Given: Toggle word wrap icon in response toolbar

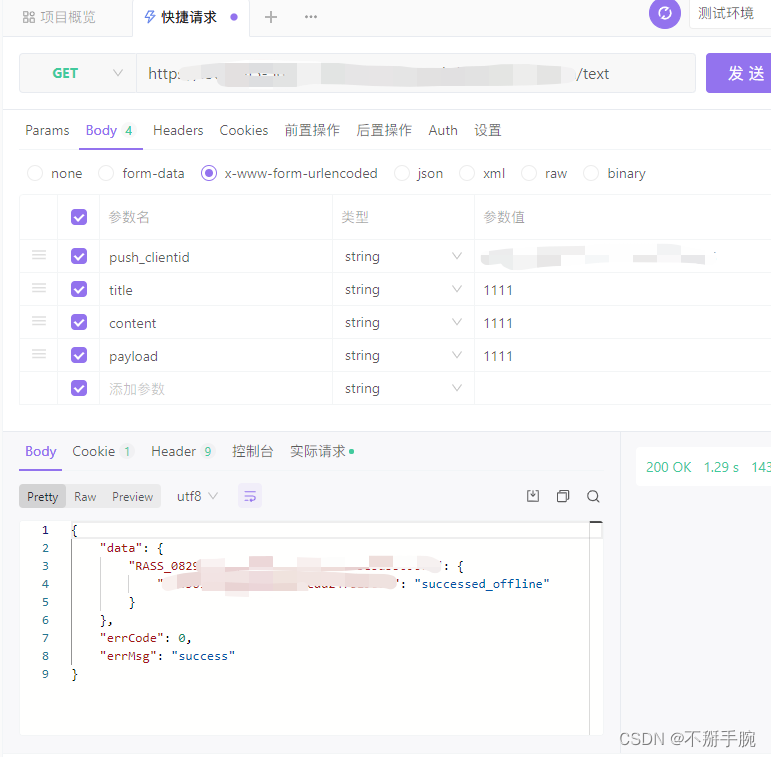Looking at the screenshot, I should pos(250,496).
